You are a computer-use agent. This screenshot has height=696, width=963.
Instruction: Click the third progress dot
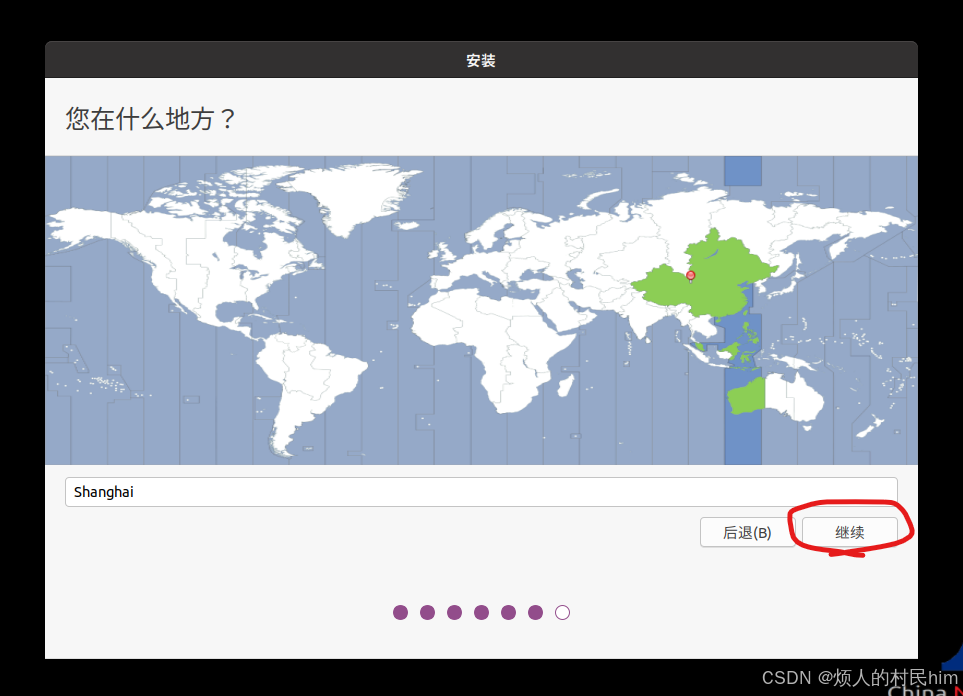(x=454, y=612)
